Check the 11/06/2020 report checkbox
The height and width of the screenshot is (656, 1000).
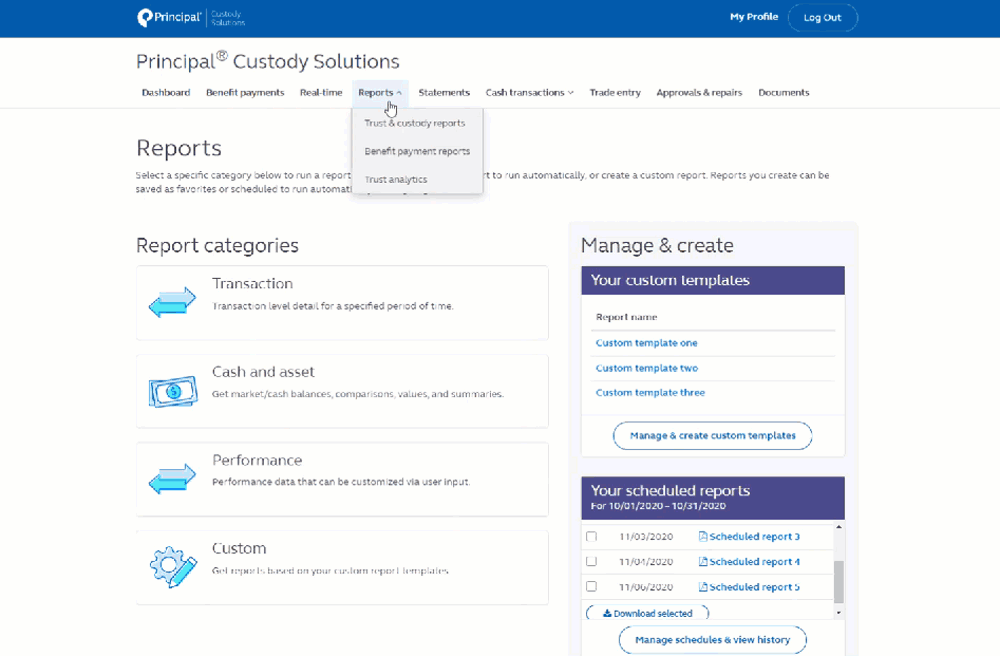click(x=590, y=587)
